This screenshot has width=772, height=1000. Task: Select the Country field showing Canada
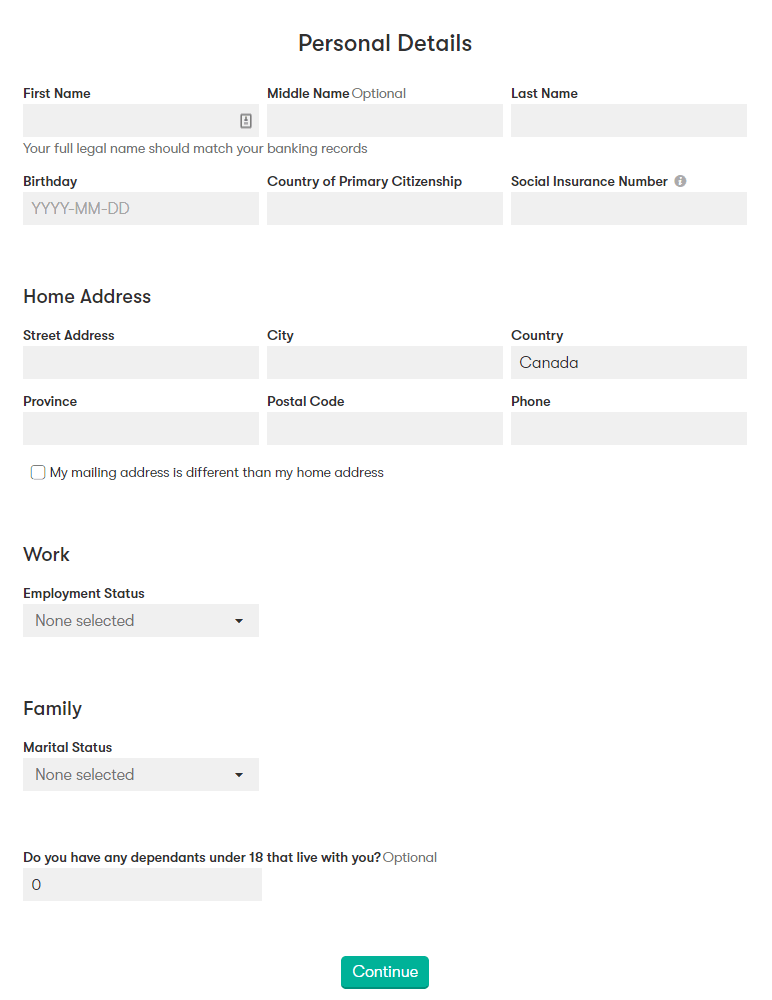(x=628, y=362)
